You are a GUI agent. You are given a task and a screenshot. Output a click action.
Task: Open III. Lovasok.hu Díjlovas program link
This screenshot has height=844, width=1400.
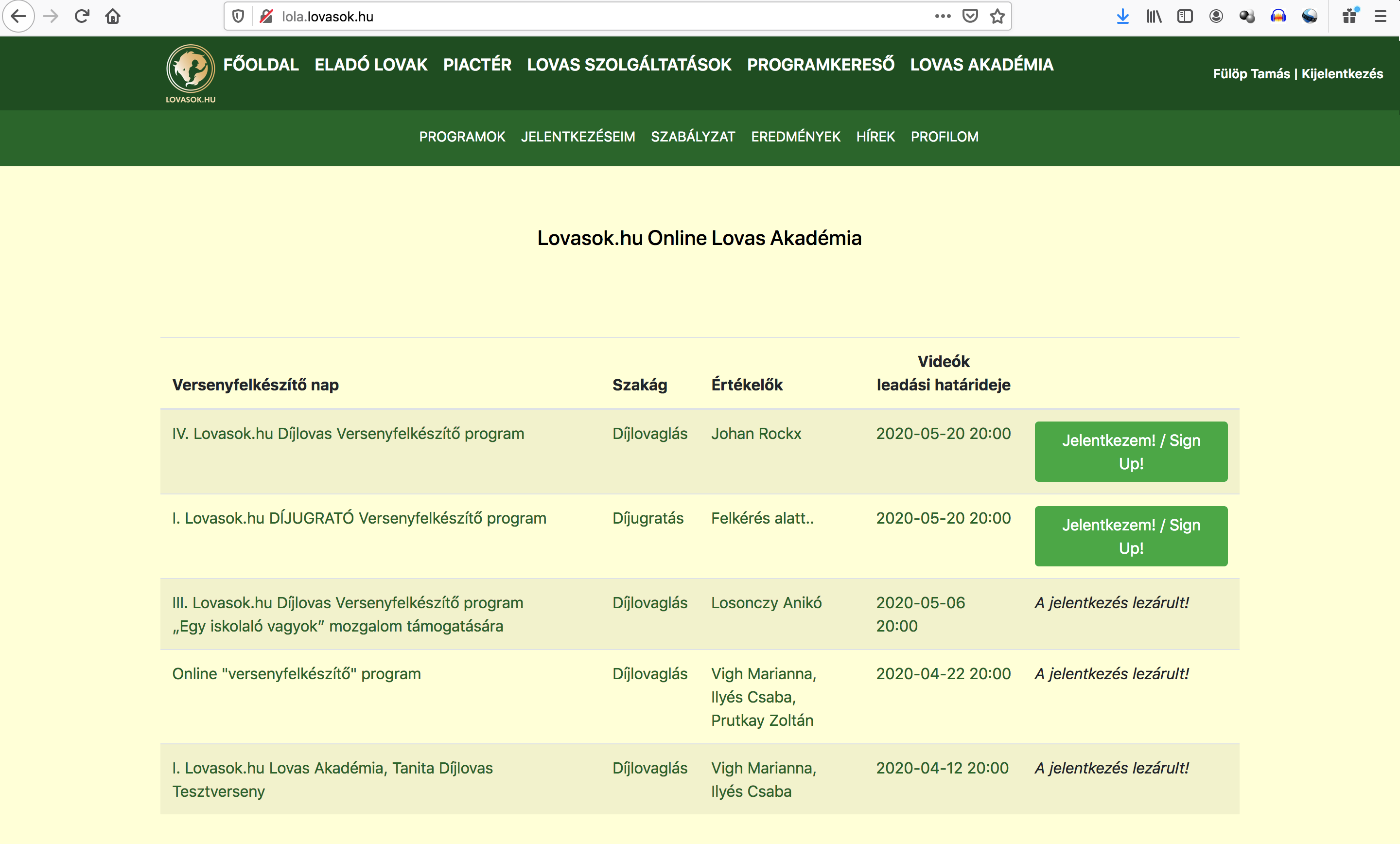click(x=348, y=615)
